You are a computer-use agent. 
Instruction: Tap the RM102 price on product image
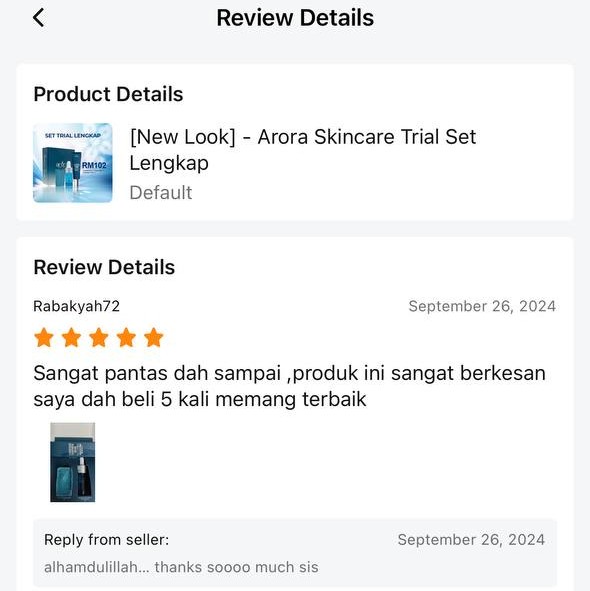coord(94,165)
